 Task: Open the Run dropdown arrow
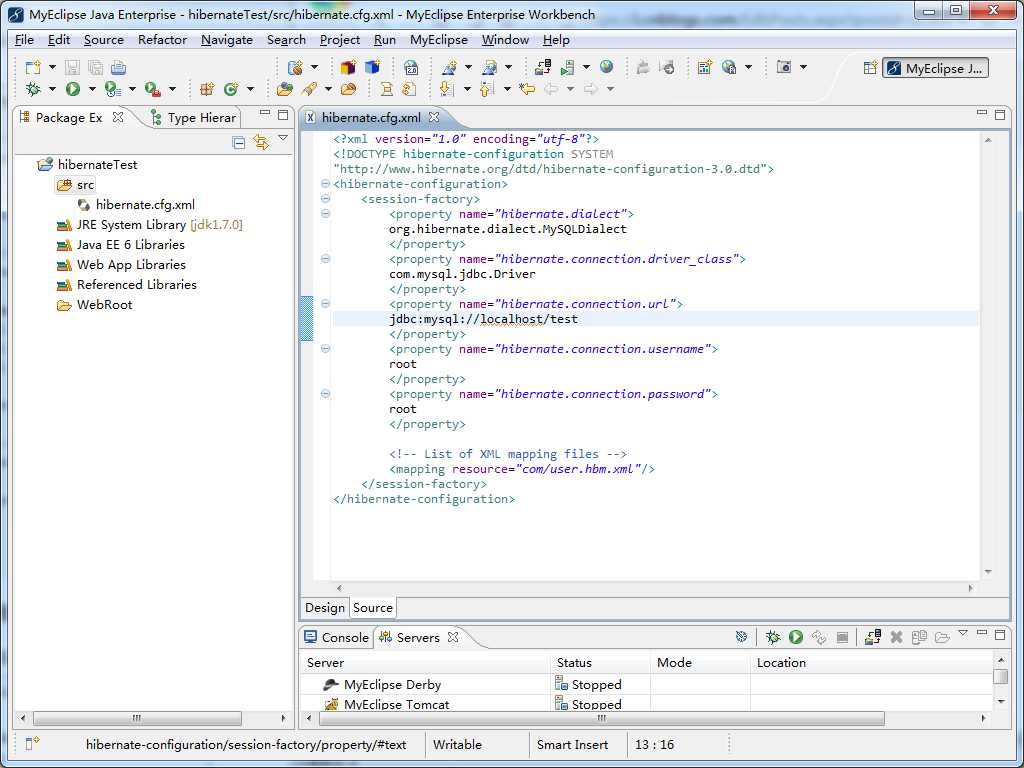click(x=92, y=89)
